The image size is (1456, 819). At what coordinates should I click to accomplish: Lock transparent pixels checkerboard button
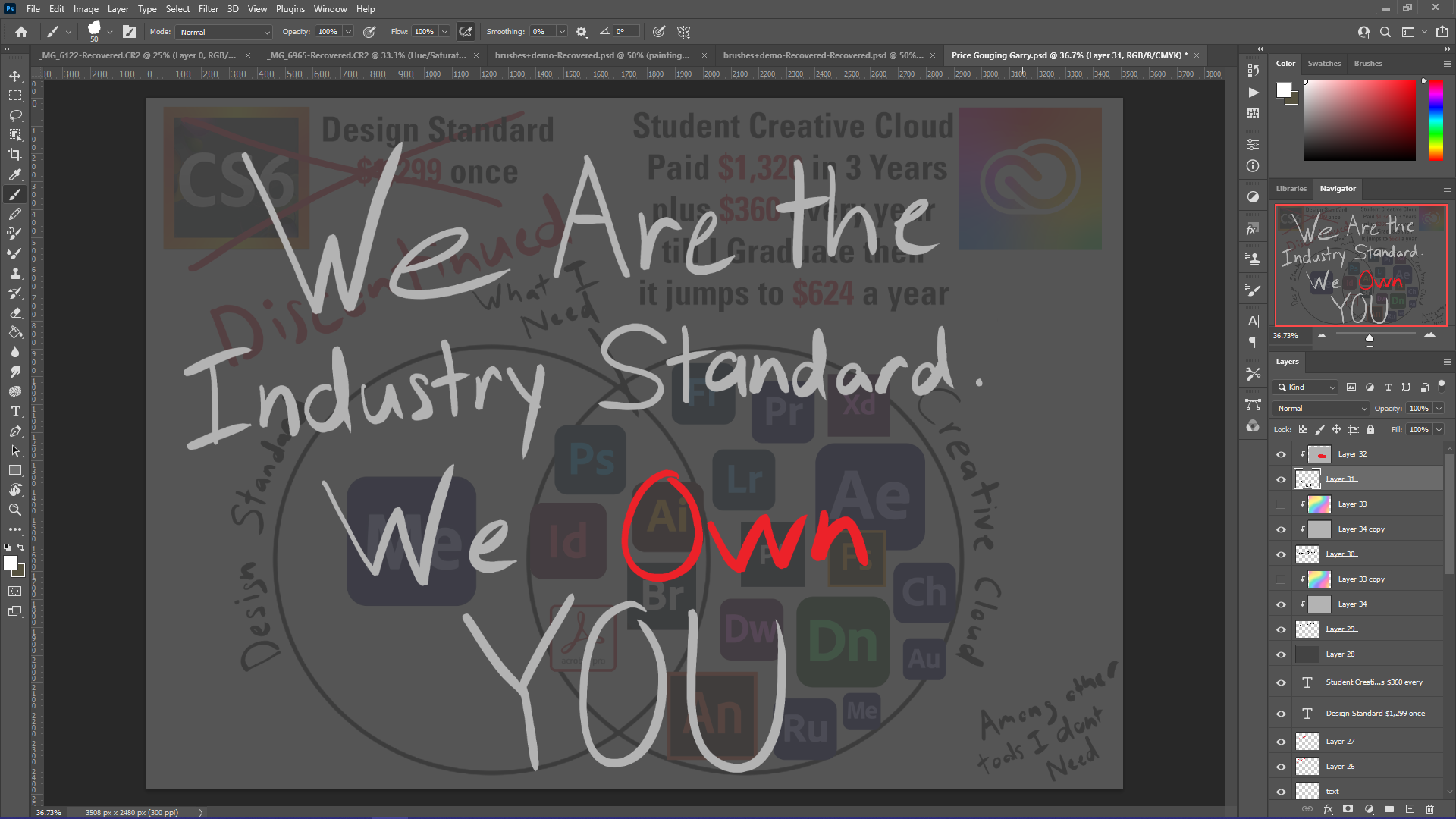(1303, 429)
